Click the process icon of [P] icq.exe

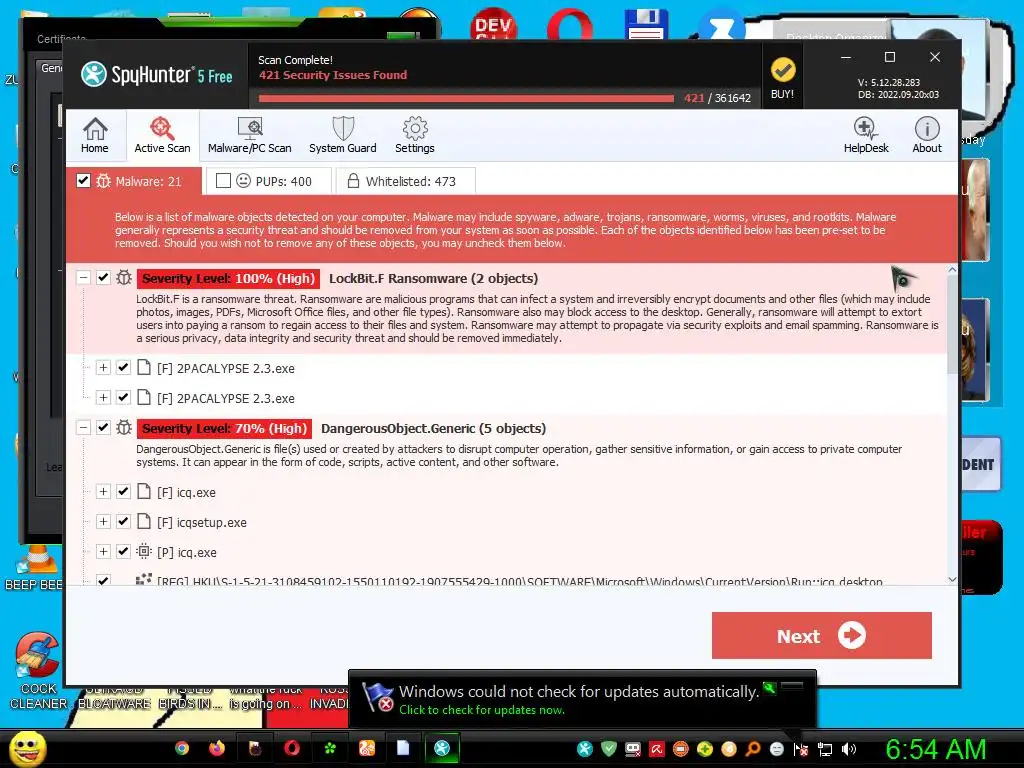[x=144, y=552]
